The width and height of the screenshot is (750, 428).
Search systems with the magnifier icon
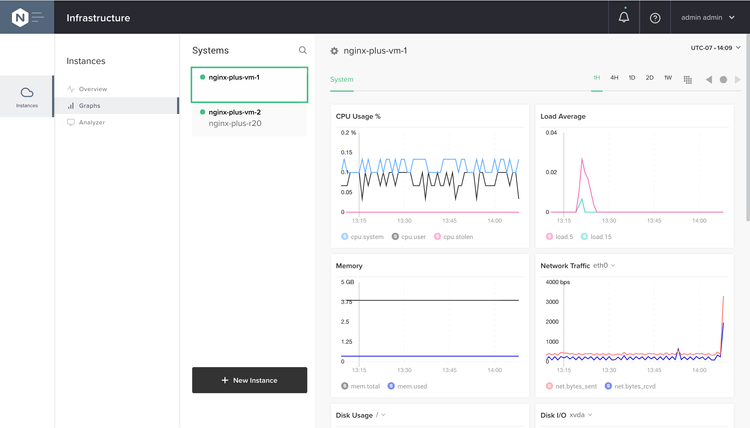pos(303,50)
